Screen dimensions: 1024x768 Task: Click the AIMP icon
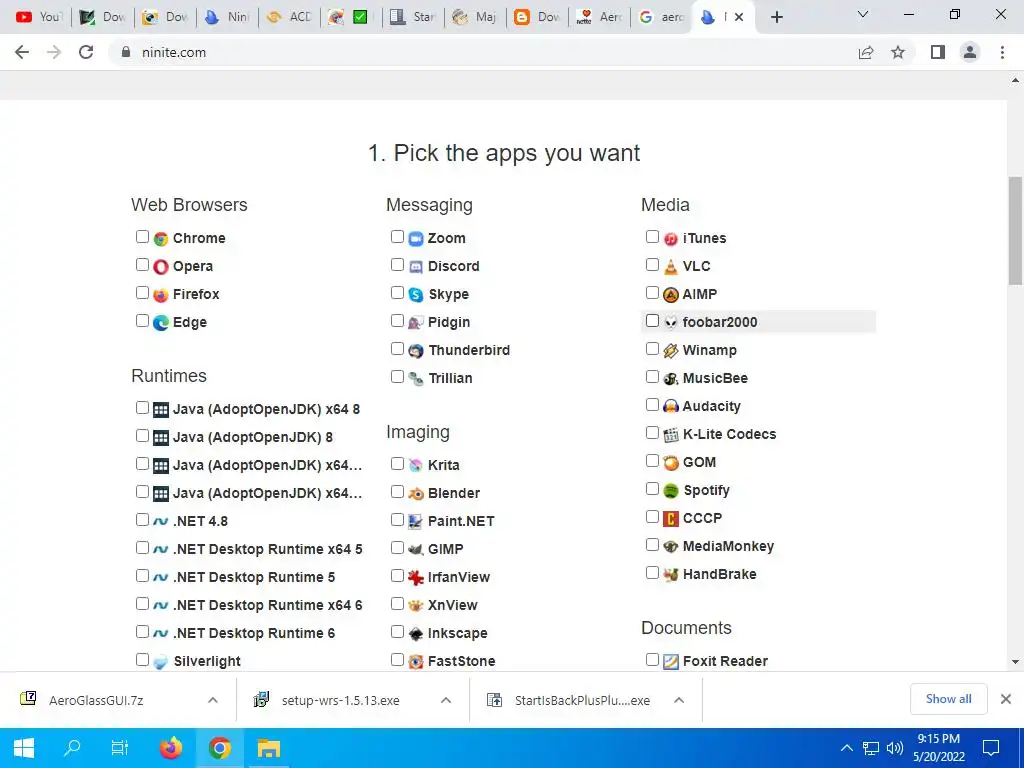671,295
